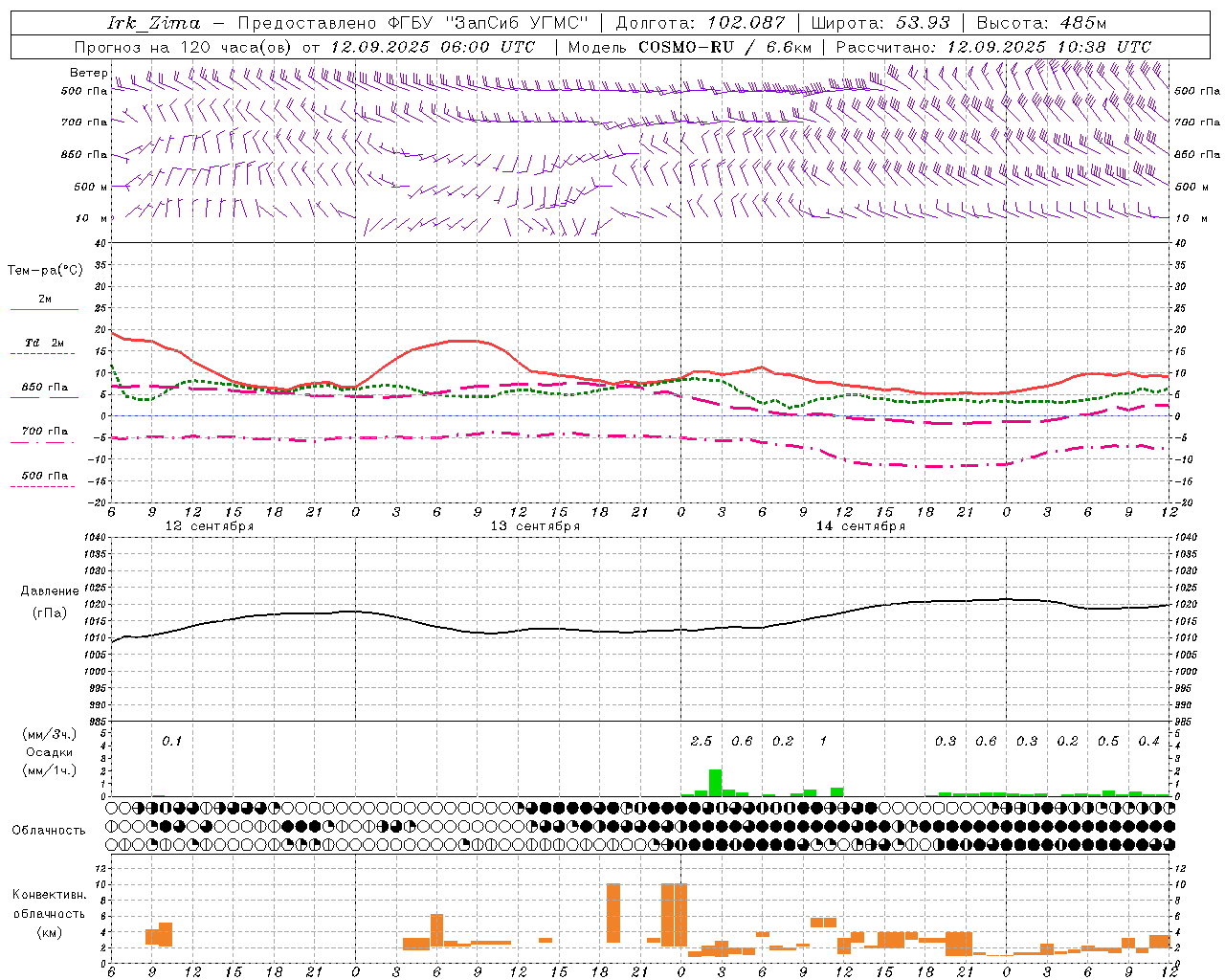Click the "10 м" wind level label on left
The height and width of the screenshot is (980, 1225).
tap(91, 218)
